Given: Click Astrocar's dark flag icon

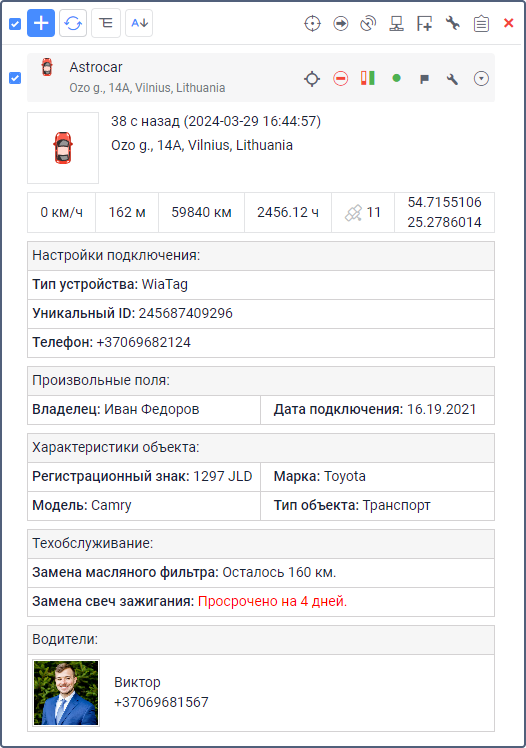Looking at the screenshot, I should tap(424, 79).
